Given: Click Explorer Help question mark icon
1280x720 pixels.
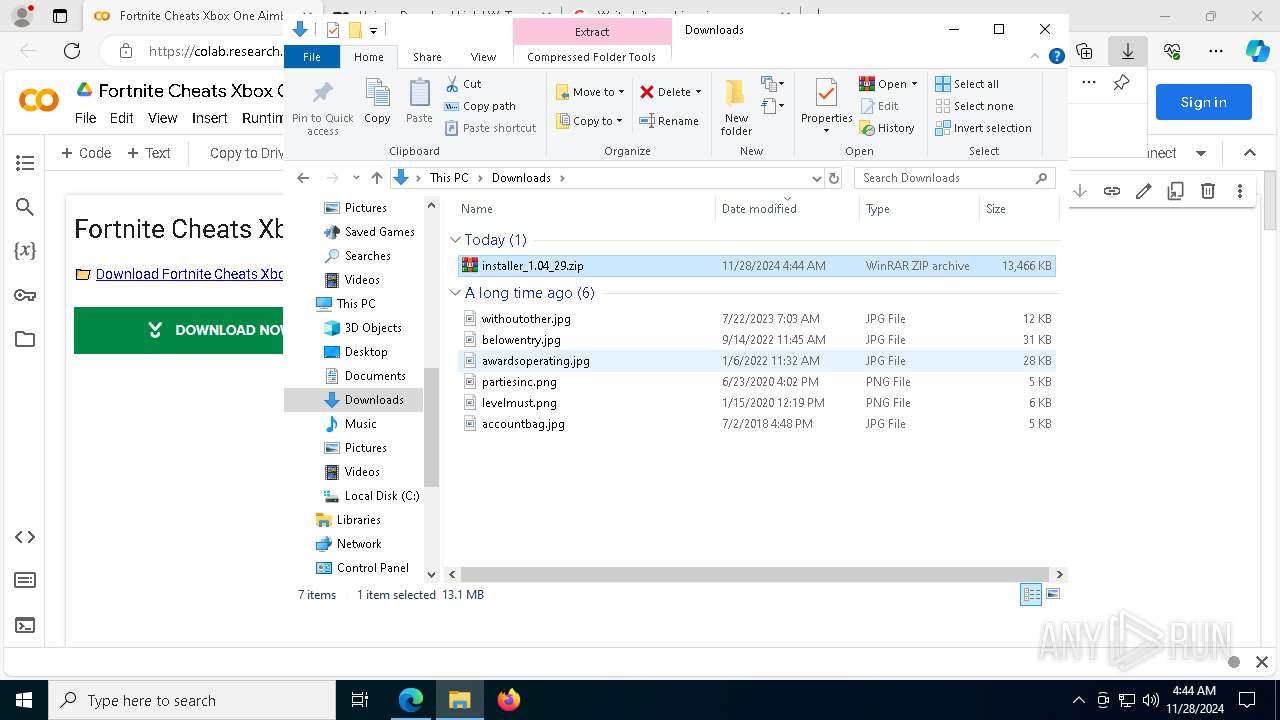Looking at the screenshot, I should point(1056,57).
